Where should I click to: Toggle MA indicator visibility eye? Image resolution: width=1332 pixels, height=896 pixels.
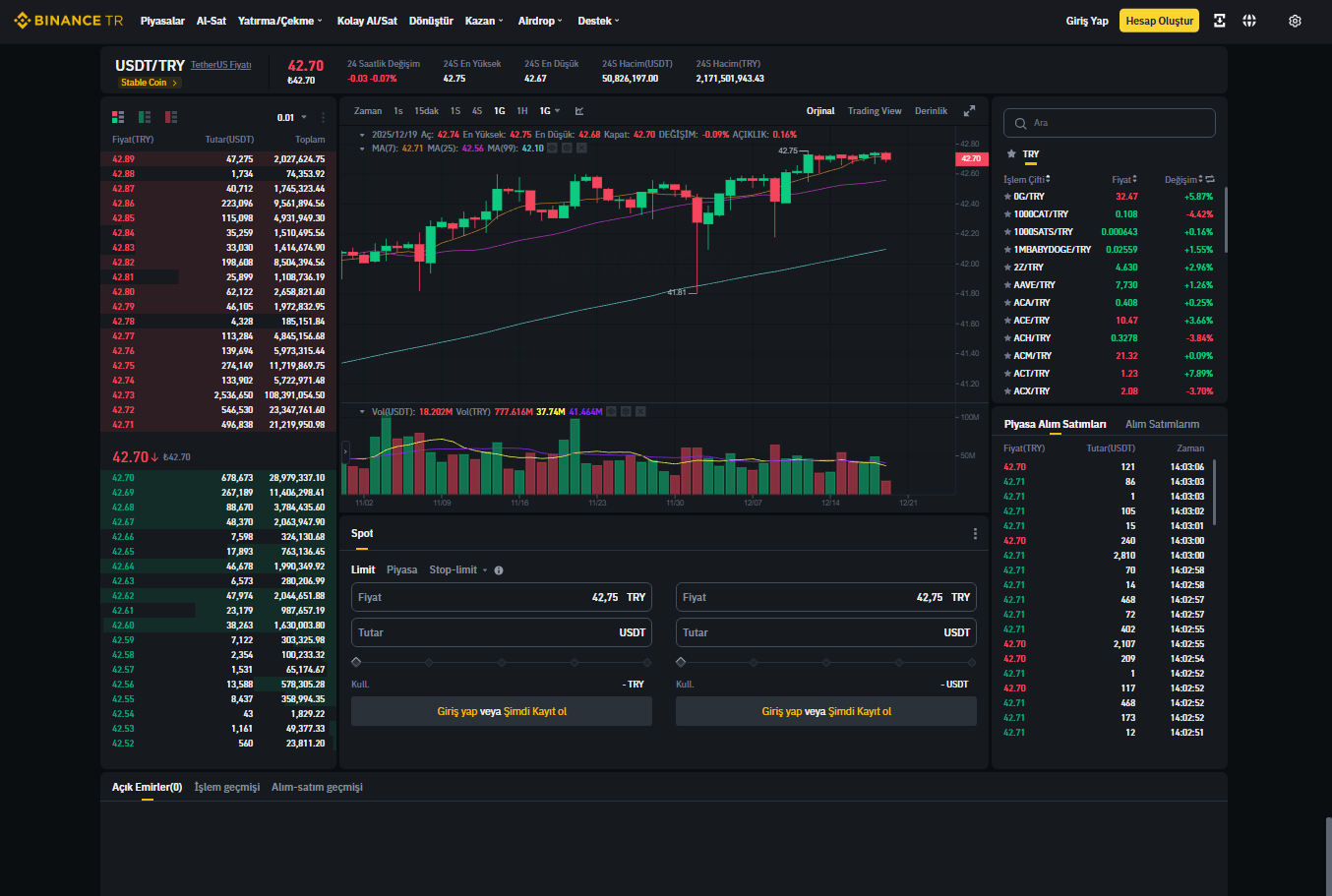pyautogui.click(x=552, y=149)
